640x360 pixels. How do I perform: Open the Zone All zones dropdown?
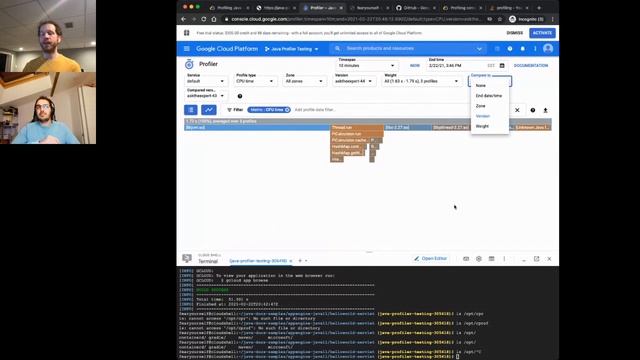click(304, 81)
